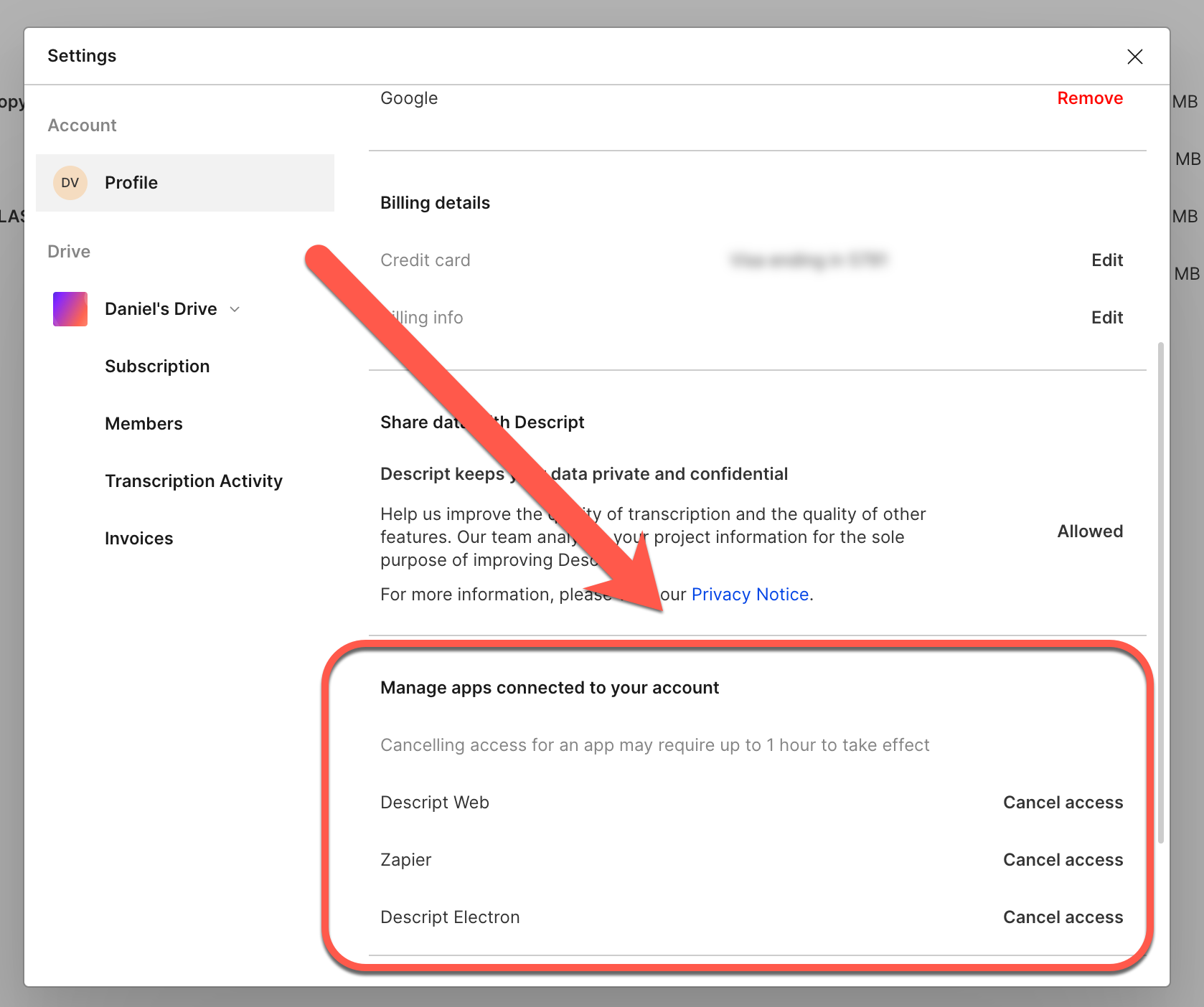Click the Account sidebar heading

(x=82, y=126)
